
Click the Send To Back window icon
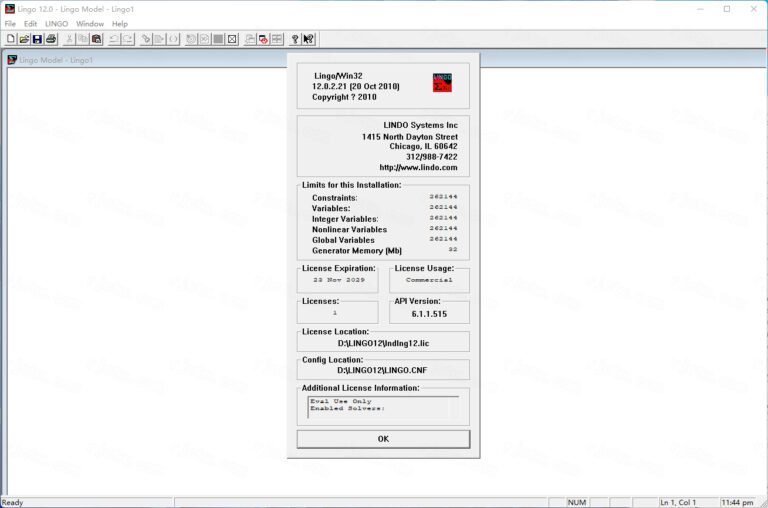pos(250,39)
